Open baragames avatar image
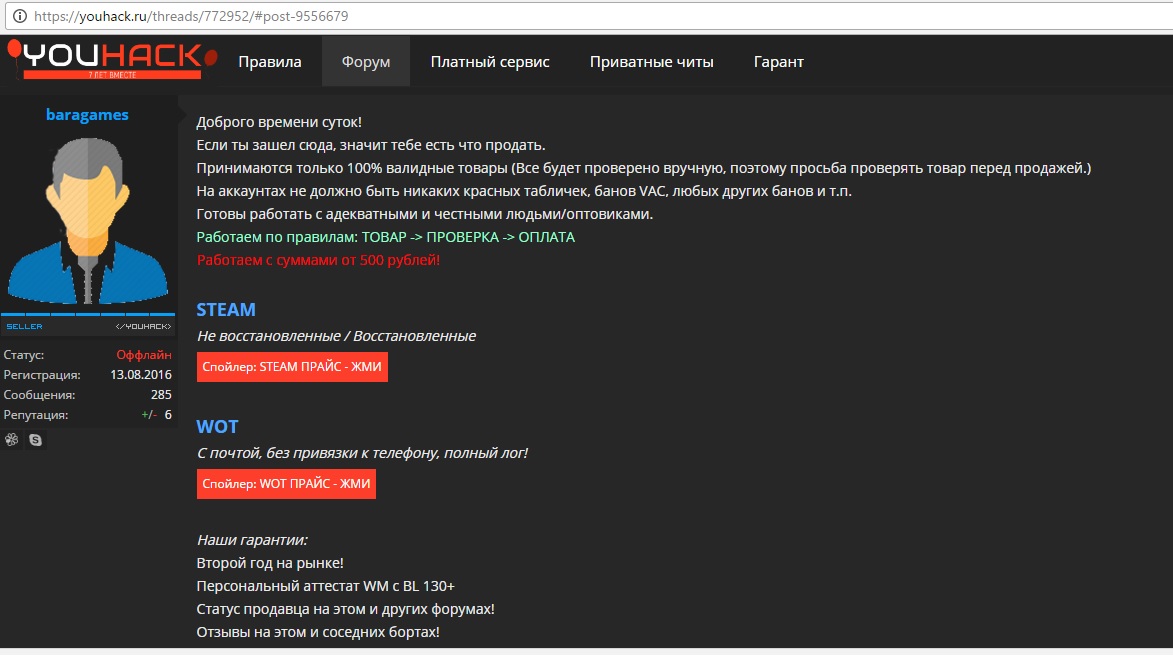1173x655 pixels. point(88,215)
